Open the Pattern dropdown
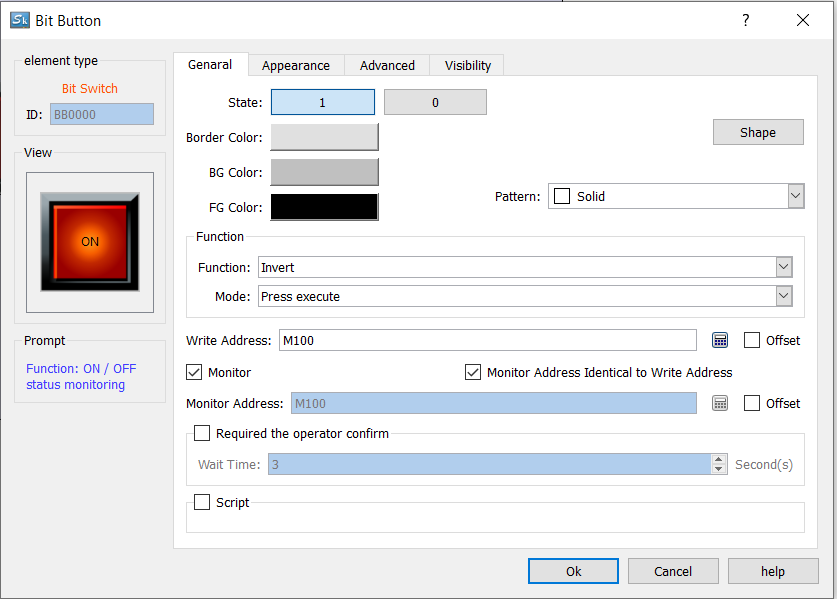 click(795, 196)
